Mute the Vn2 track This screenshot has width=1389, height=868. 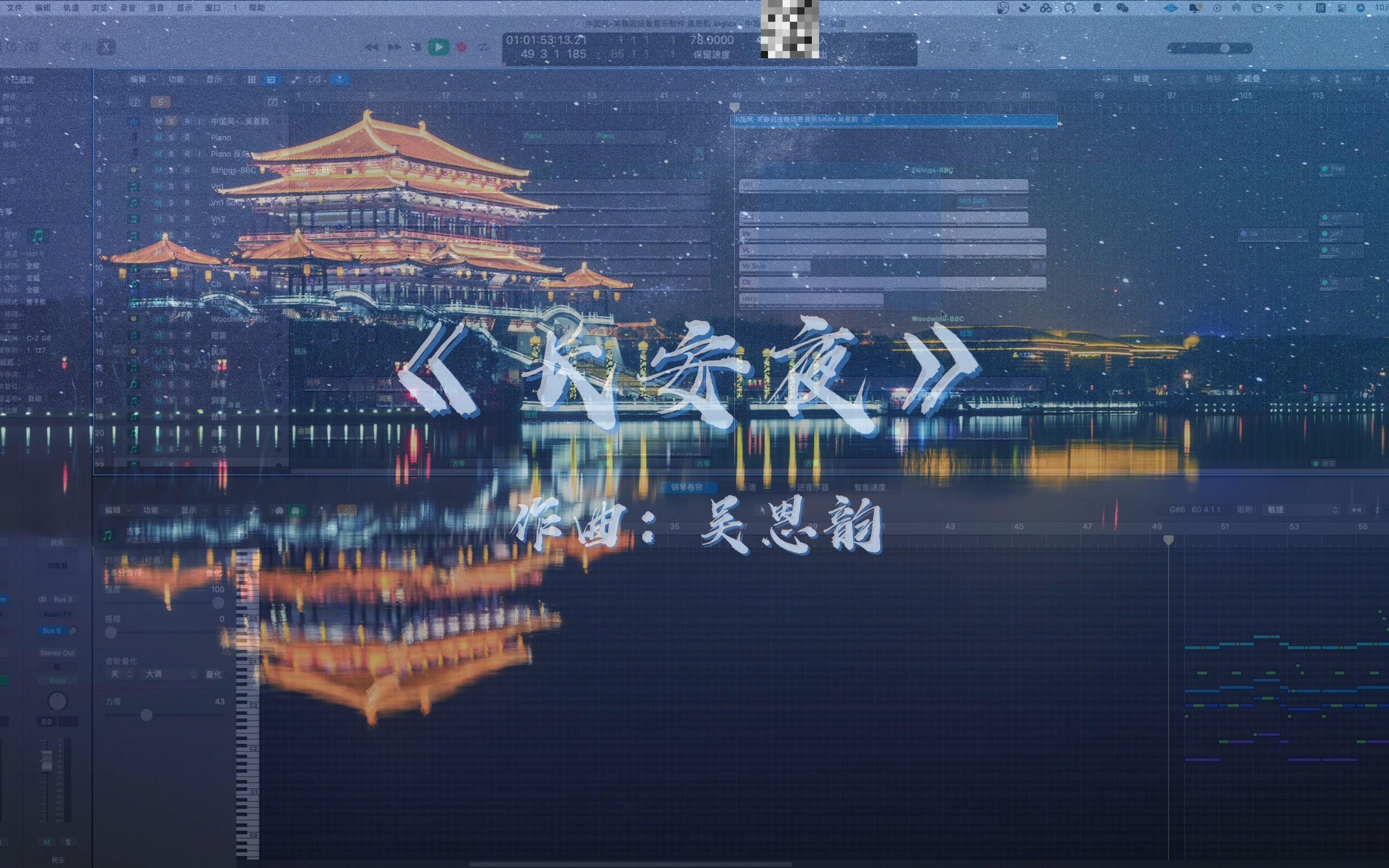(x=158, y=219)
